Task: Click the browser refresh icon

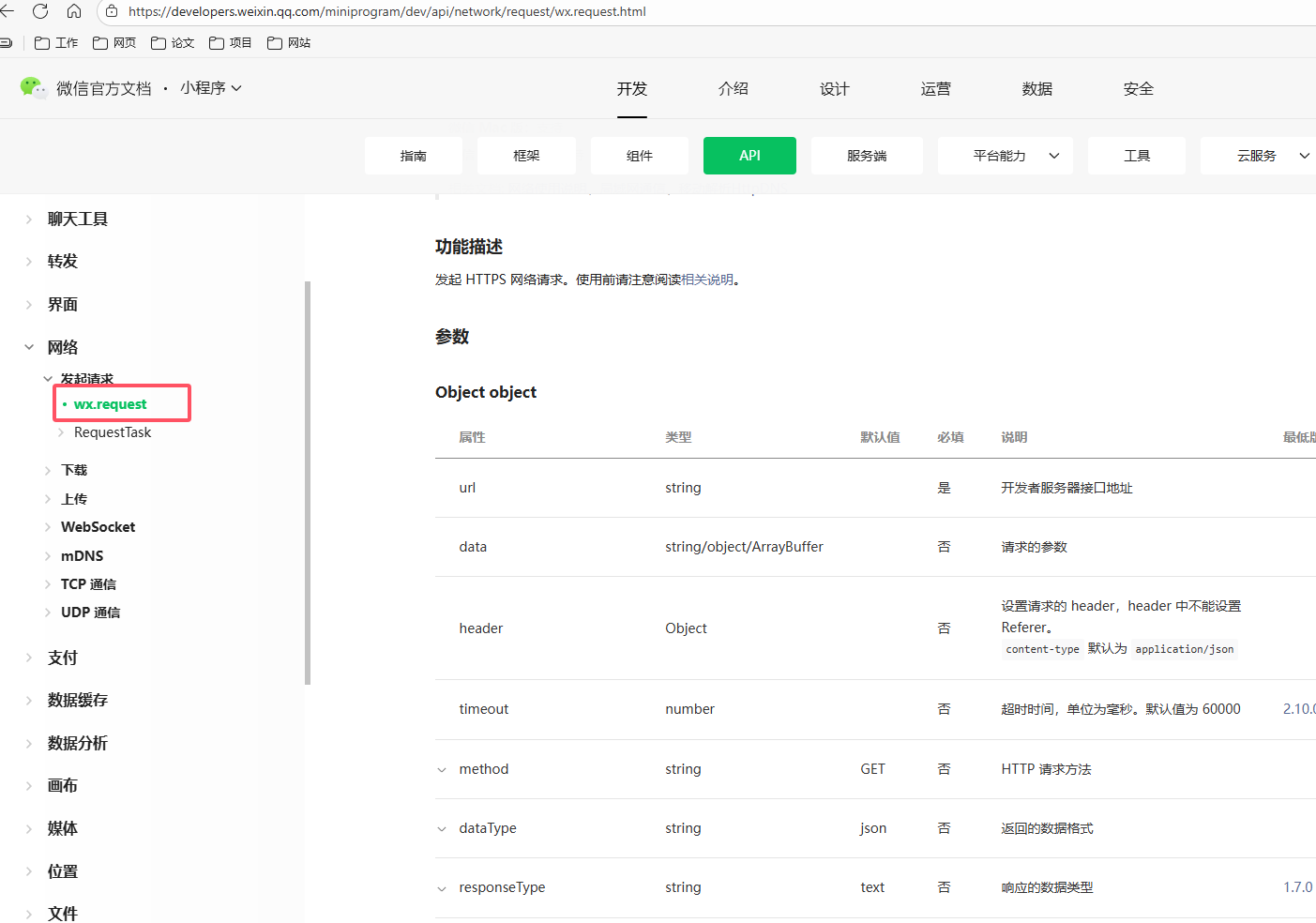Action: (40, 11)
